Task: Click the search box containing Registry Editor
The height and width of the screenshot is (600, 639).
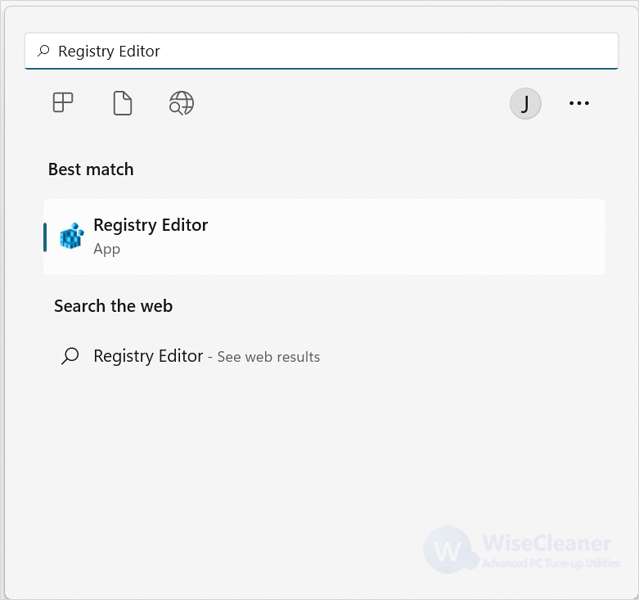Action: pyautogui.click(x=321, y=51)
